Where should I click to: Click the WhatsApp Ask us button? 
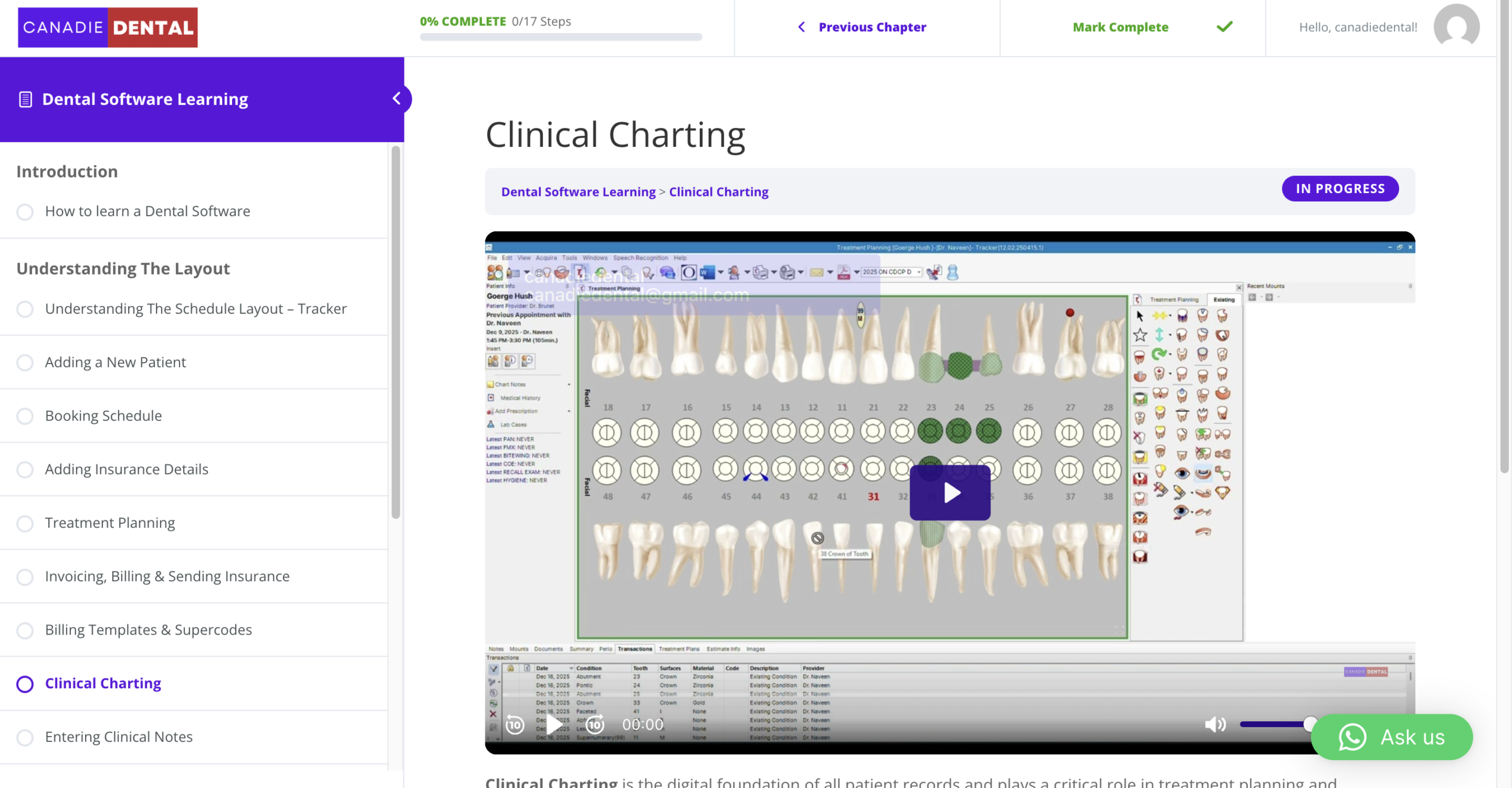[1392, 737]
